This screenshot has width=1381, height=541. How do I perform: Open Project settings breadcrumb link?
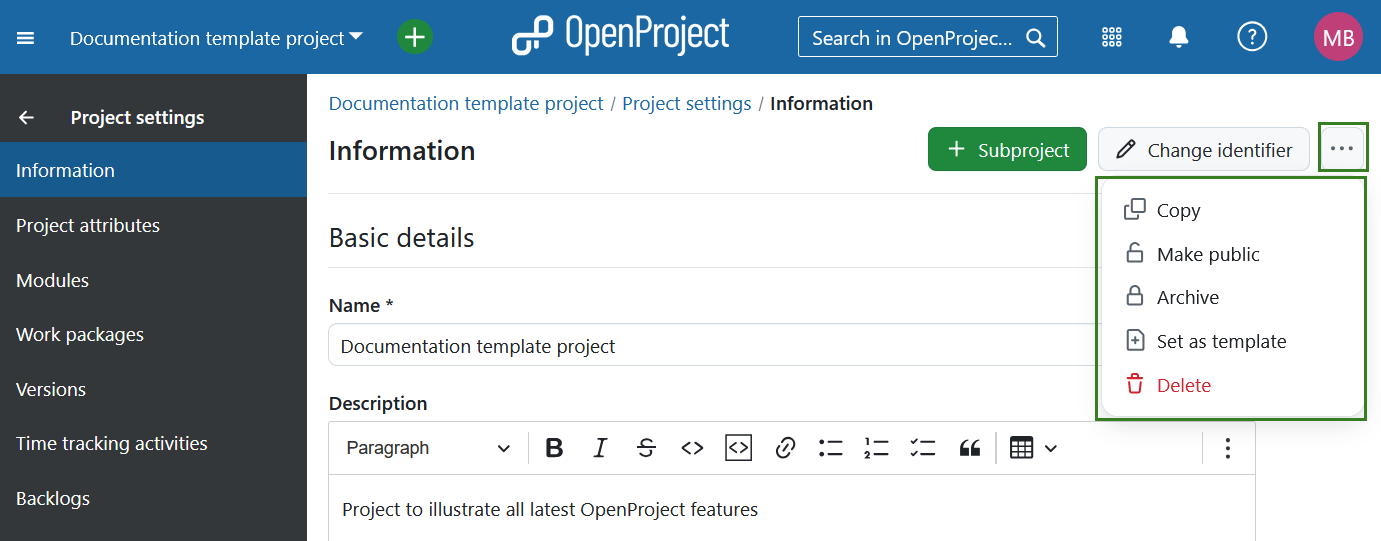(687, 103)
